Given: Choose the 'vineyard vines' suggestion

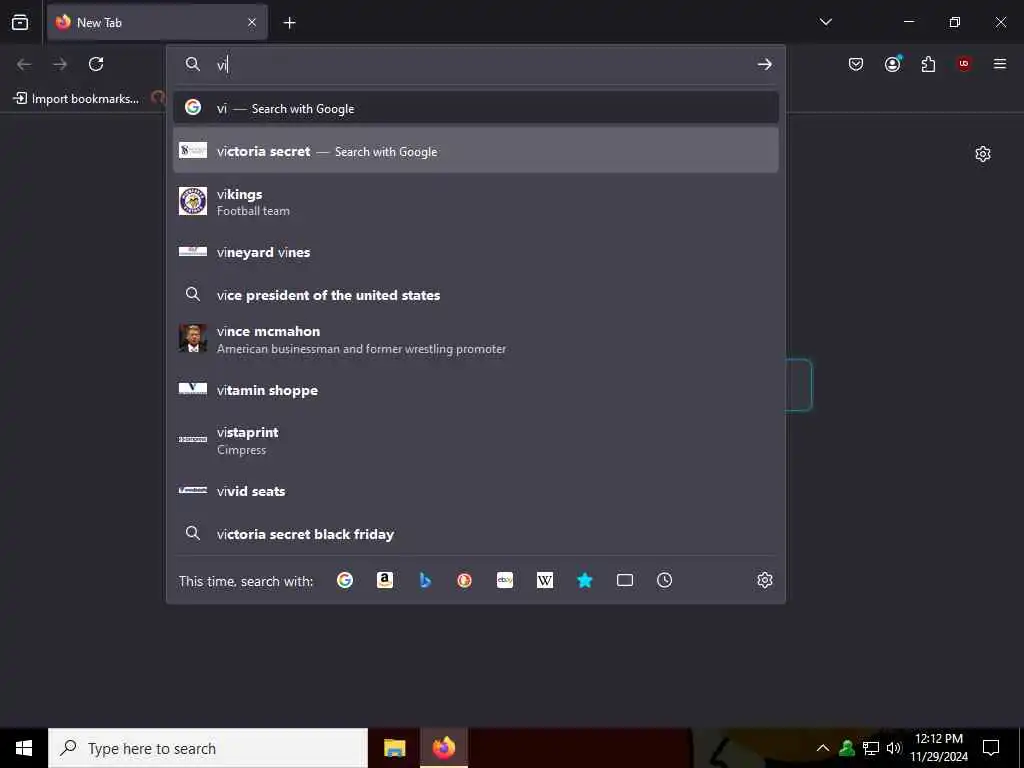Looking at the screenshot, I should click(475, 252).
